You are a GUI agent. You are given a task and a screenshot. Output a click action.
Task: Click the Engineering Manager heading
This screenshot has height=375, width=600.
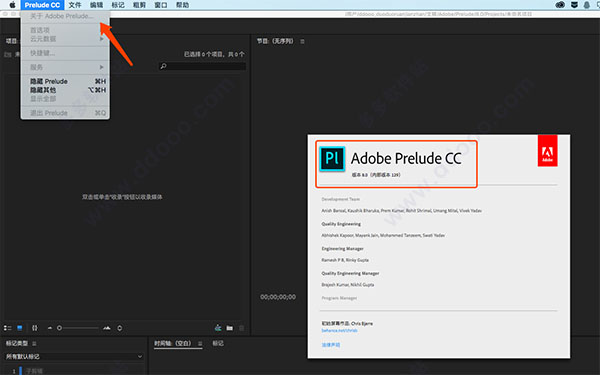point(342,249)
